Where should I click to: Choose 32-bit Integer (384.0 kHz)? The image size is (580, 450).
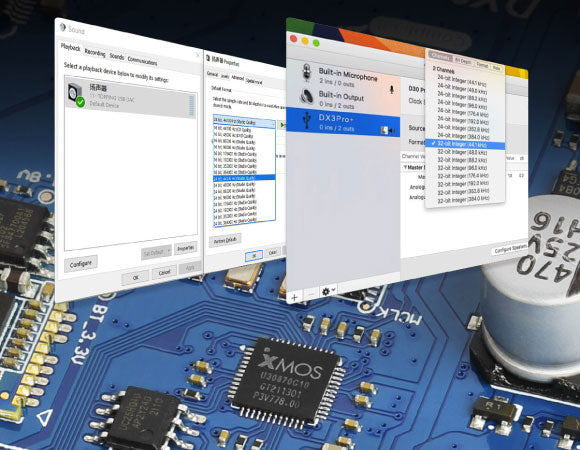pos(462,199)
